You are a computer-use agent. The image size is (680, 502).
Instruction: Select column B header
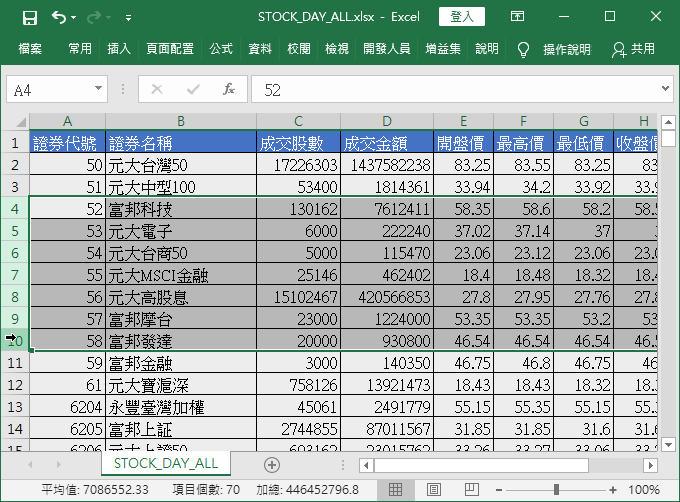(181, 121)
